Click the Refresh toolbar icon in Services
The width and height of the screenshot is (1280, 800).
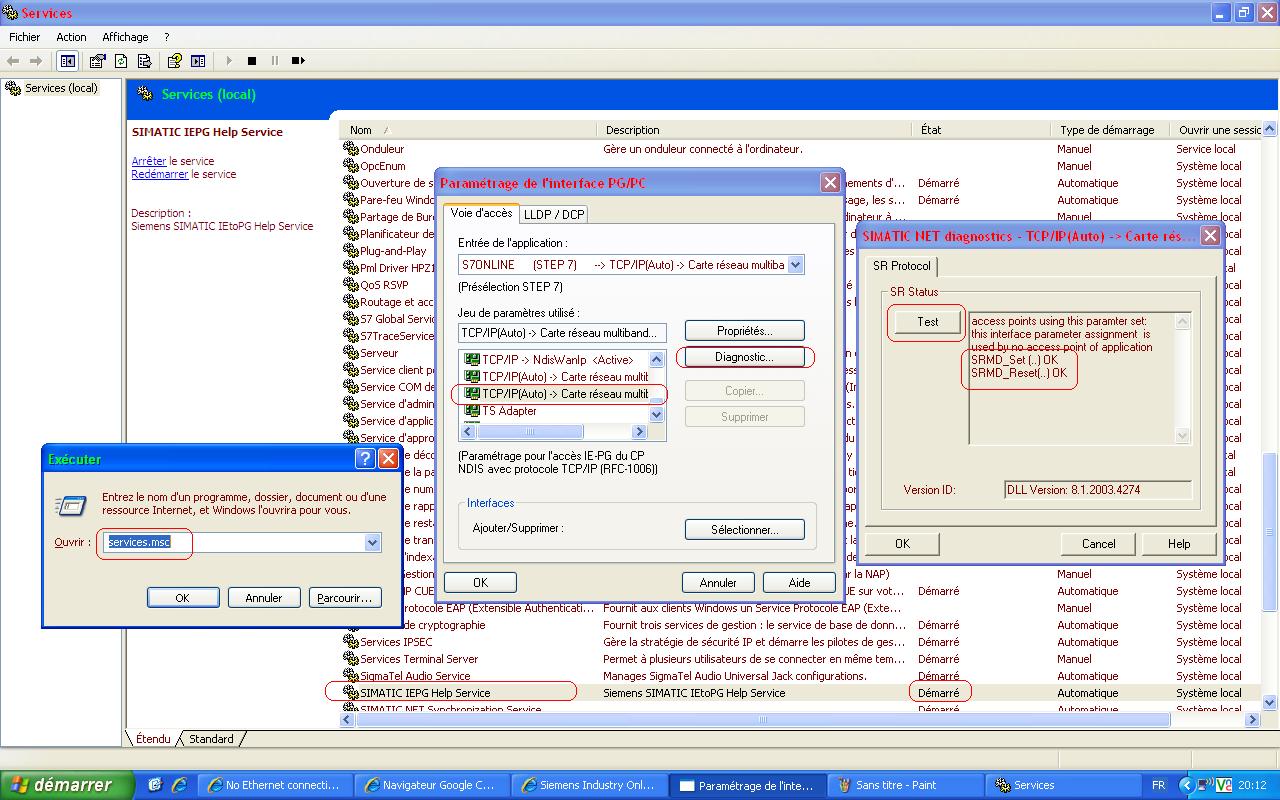121,61
